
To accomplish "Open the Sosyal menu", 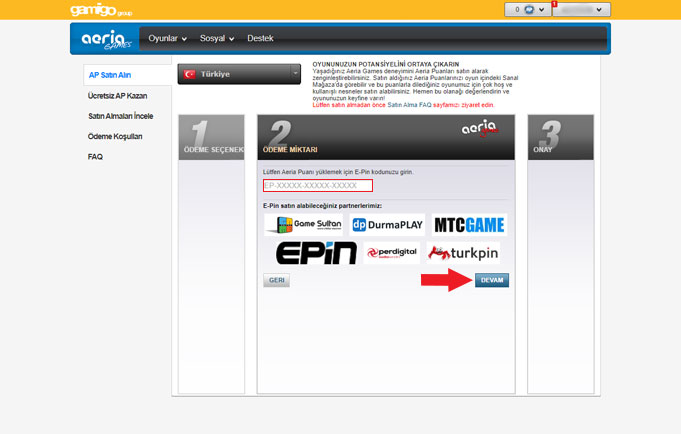I will click(216, 39).
